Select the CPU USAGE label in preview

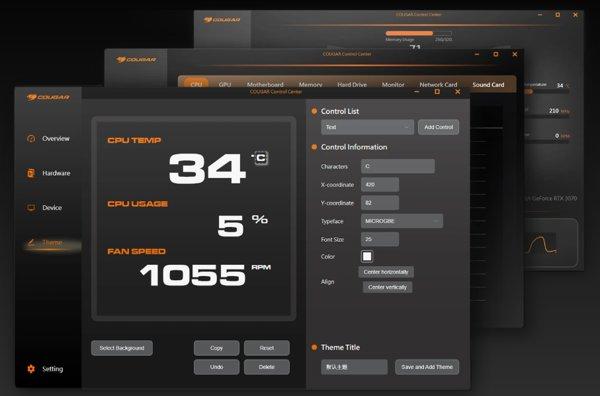[138, 204]
